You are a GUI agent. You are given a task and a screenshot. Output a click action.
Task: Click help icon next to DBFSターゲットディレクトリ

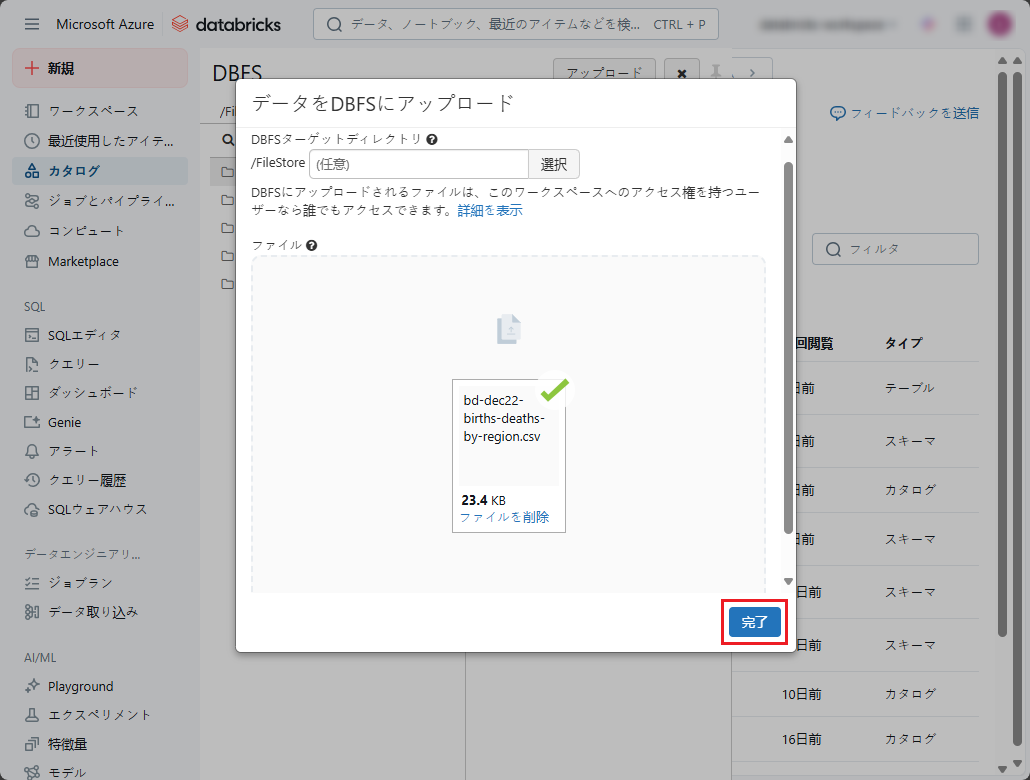[432, 140]
